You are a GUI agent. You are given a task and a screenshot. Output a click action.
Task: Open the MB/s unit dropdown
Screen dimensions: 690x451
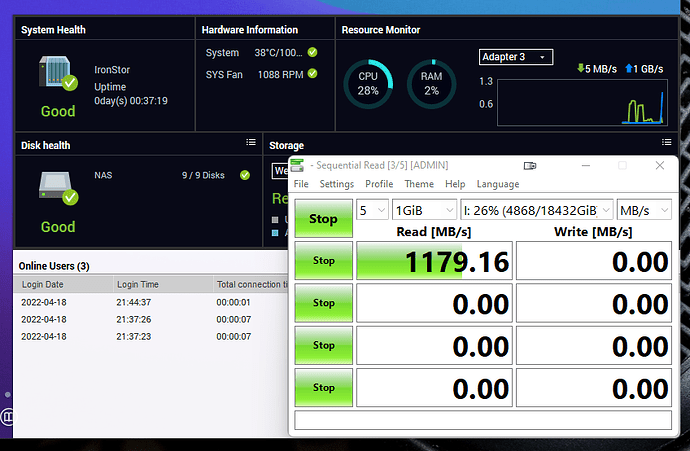pos(644,210)
